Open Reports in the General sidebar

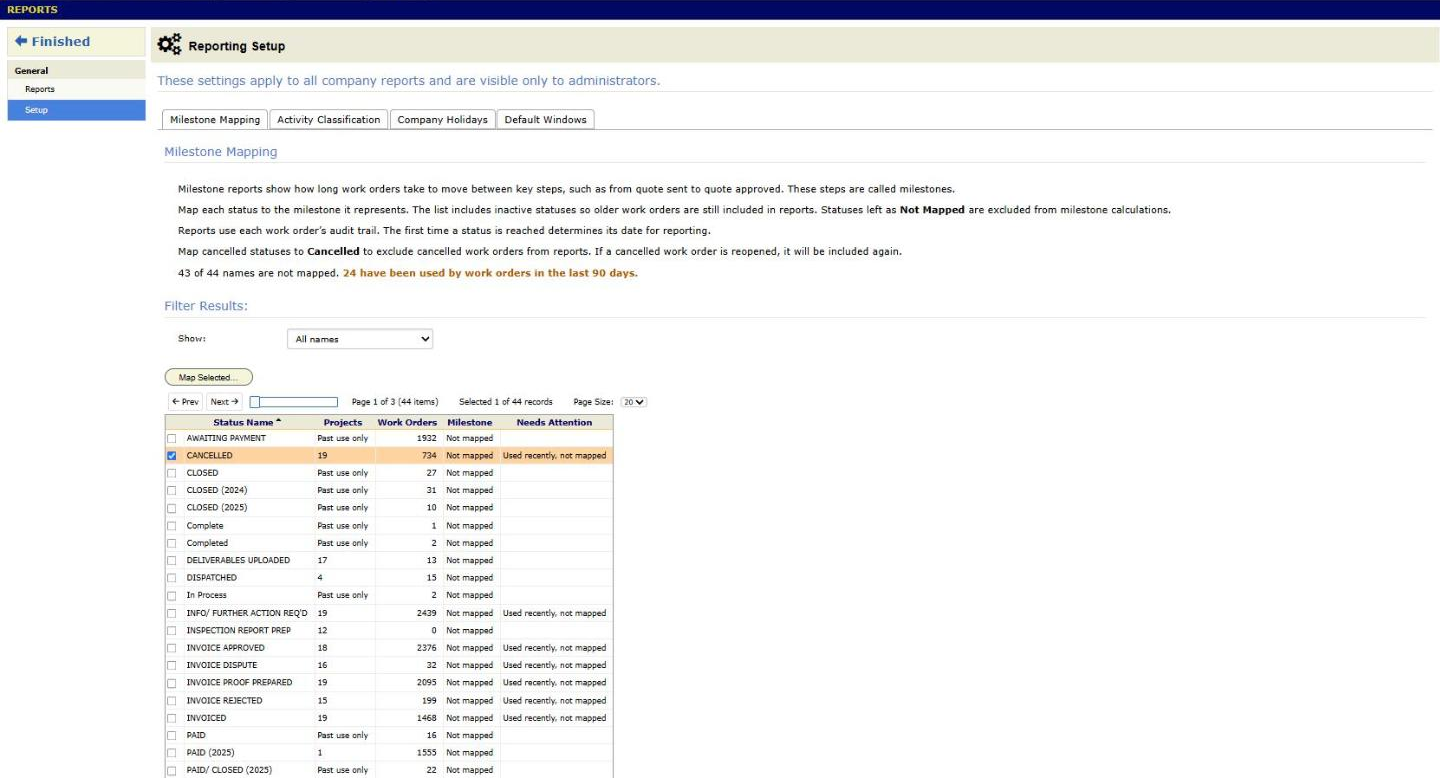(x=40, y=89)
